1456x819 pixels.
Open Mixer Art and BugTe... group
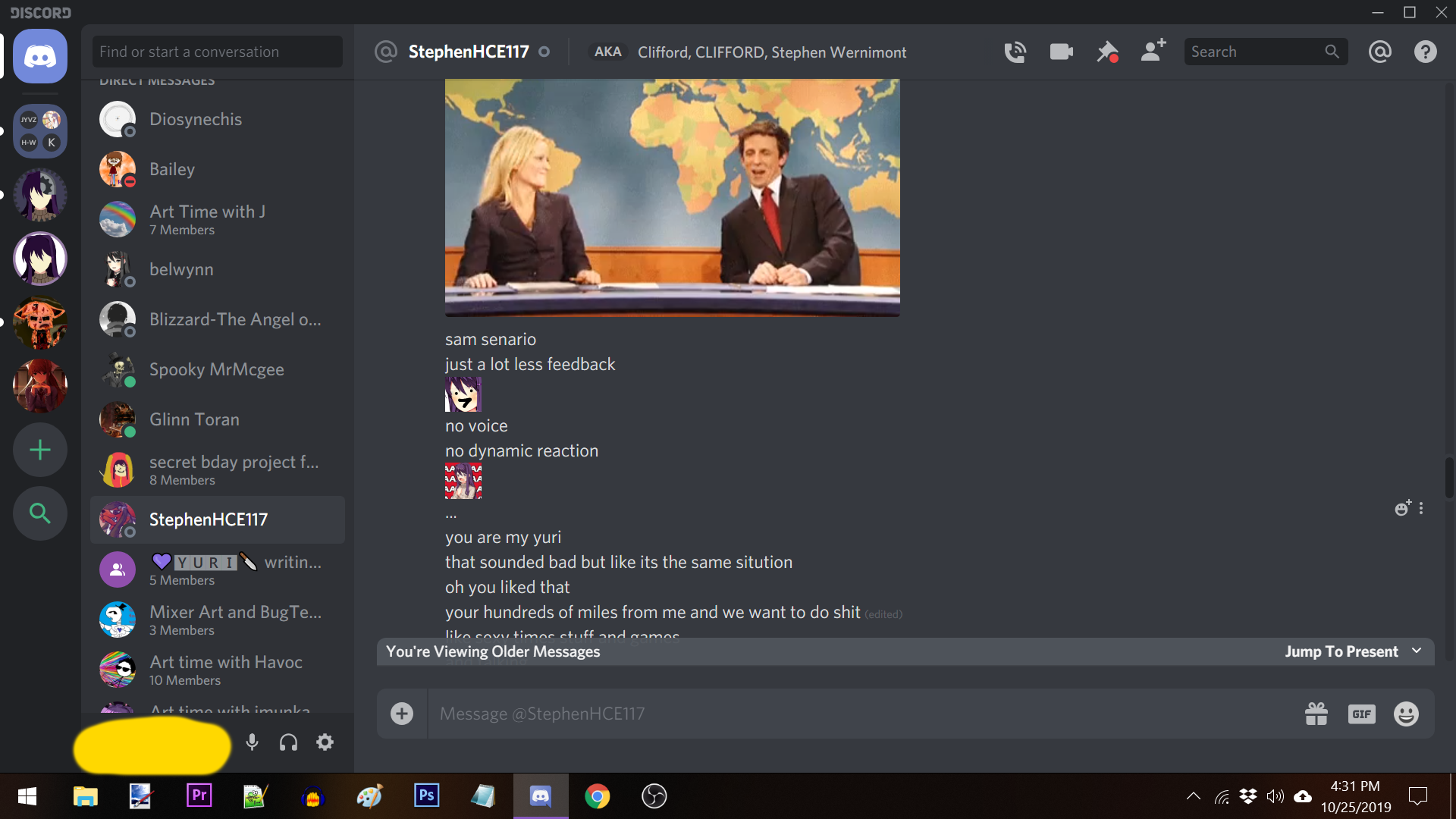pos(218,620)
